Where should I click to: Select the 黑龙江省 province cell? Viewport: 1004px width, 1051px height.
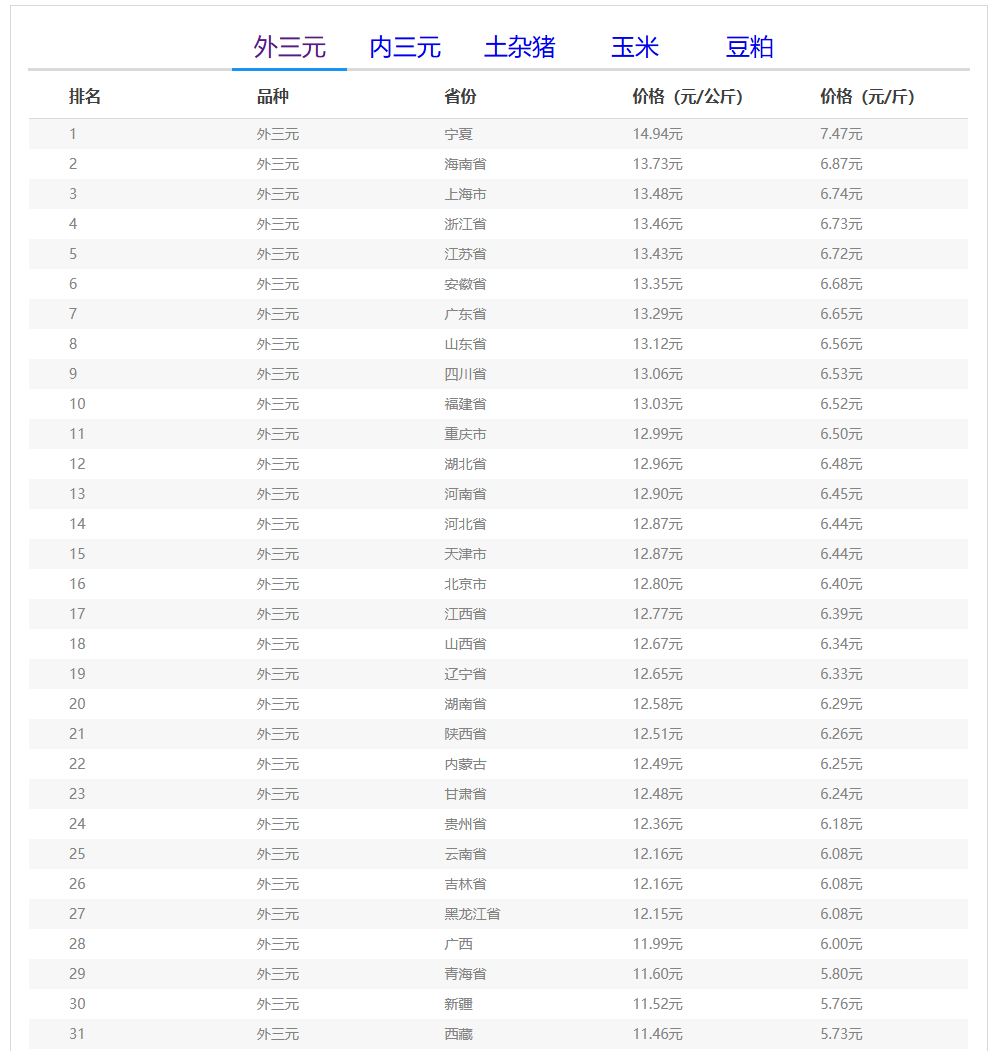[472, 914]
